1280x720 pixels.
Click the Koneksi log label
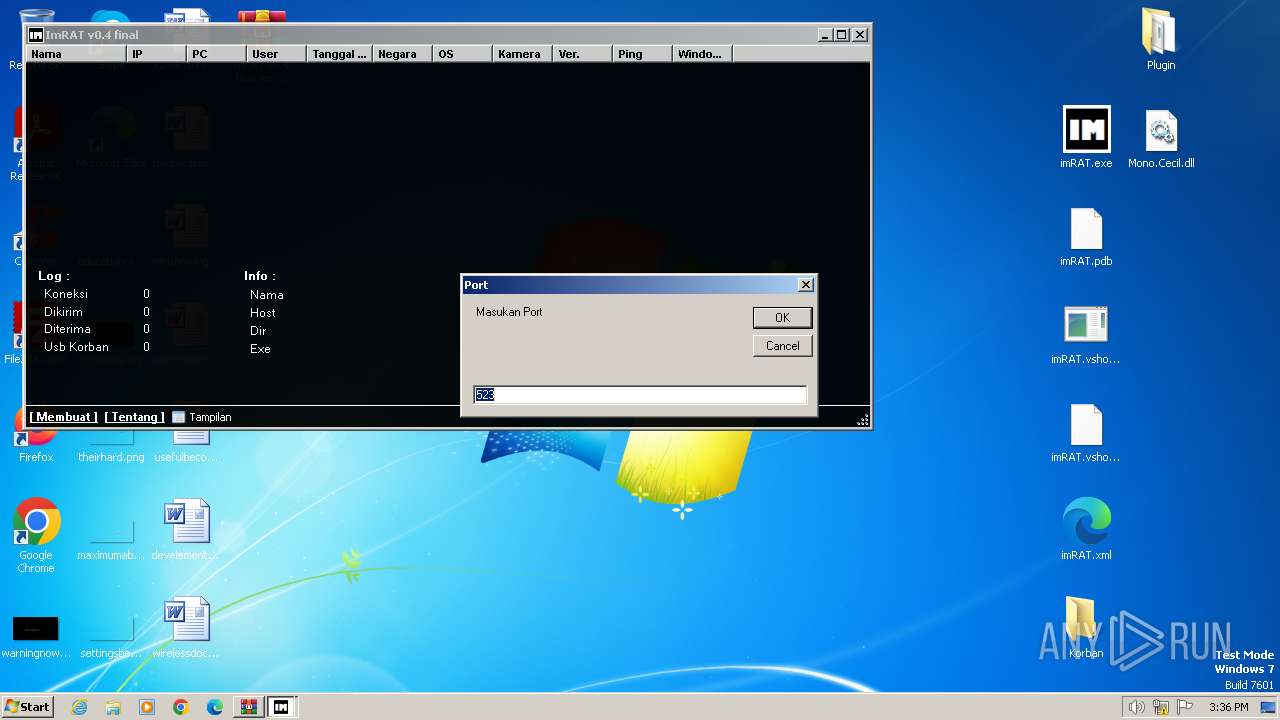tap(66, 294)
